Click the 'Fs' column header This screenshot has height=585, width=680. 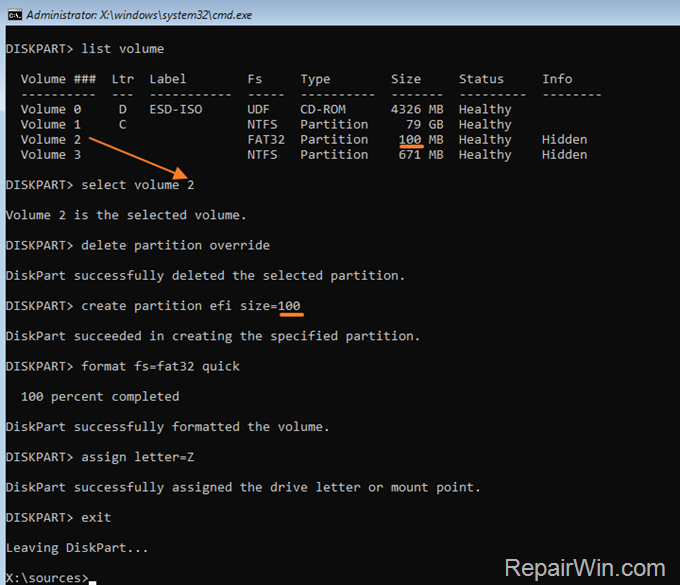(255, 79)
